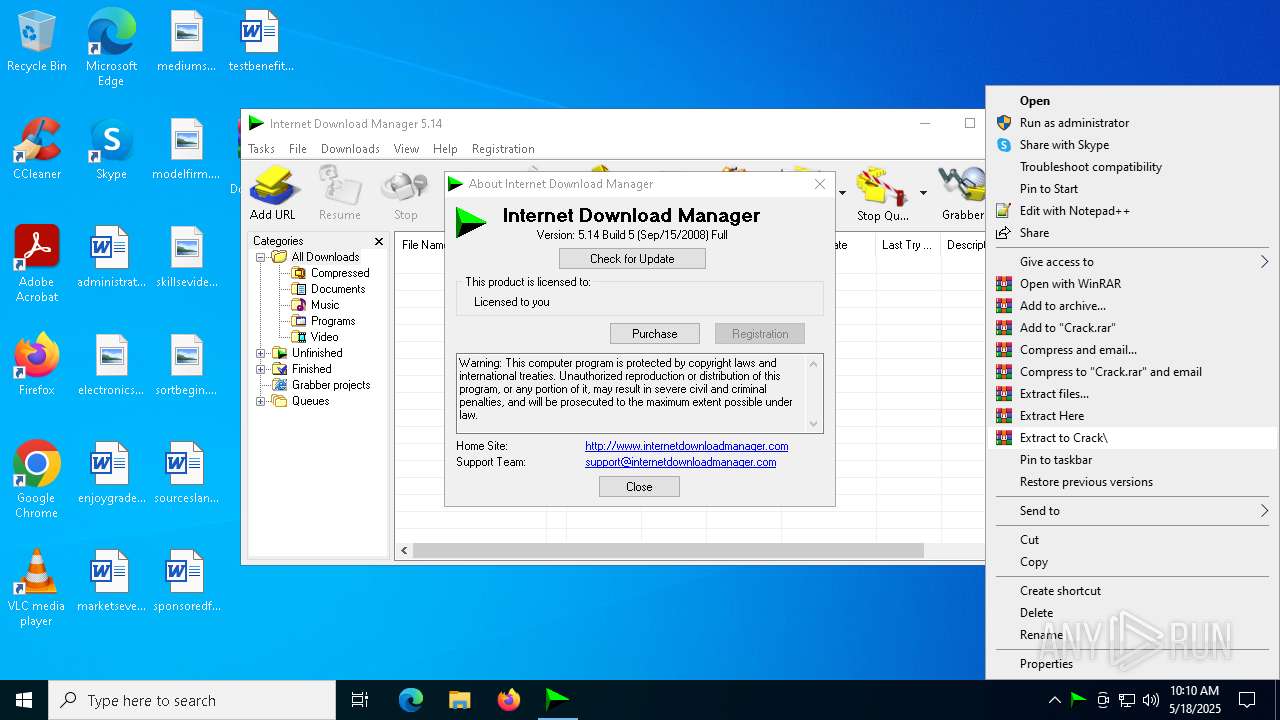This screenshot has width=1280, height=720.
Task: Choose Properties in context menu
Action: point(1132,664)
